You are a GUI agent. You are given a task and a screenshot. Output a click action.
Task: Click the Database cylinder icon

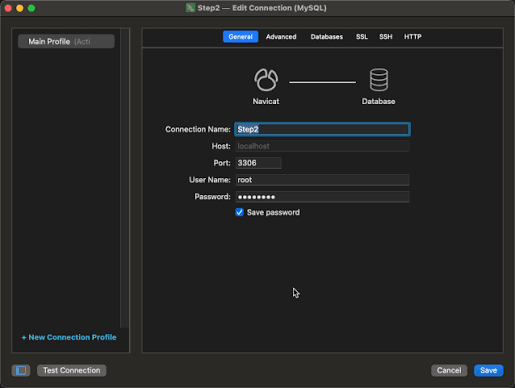(379, 80)
